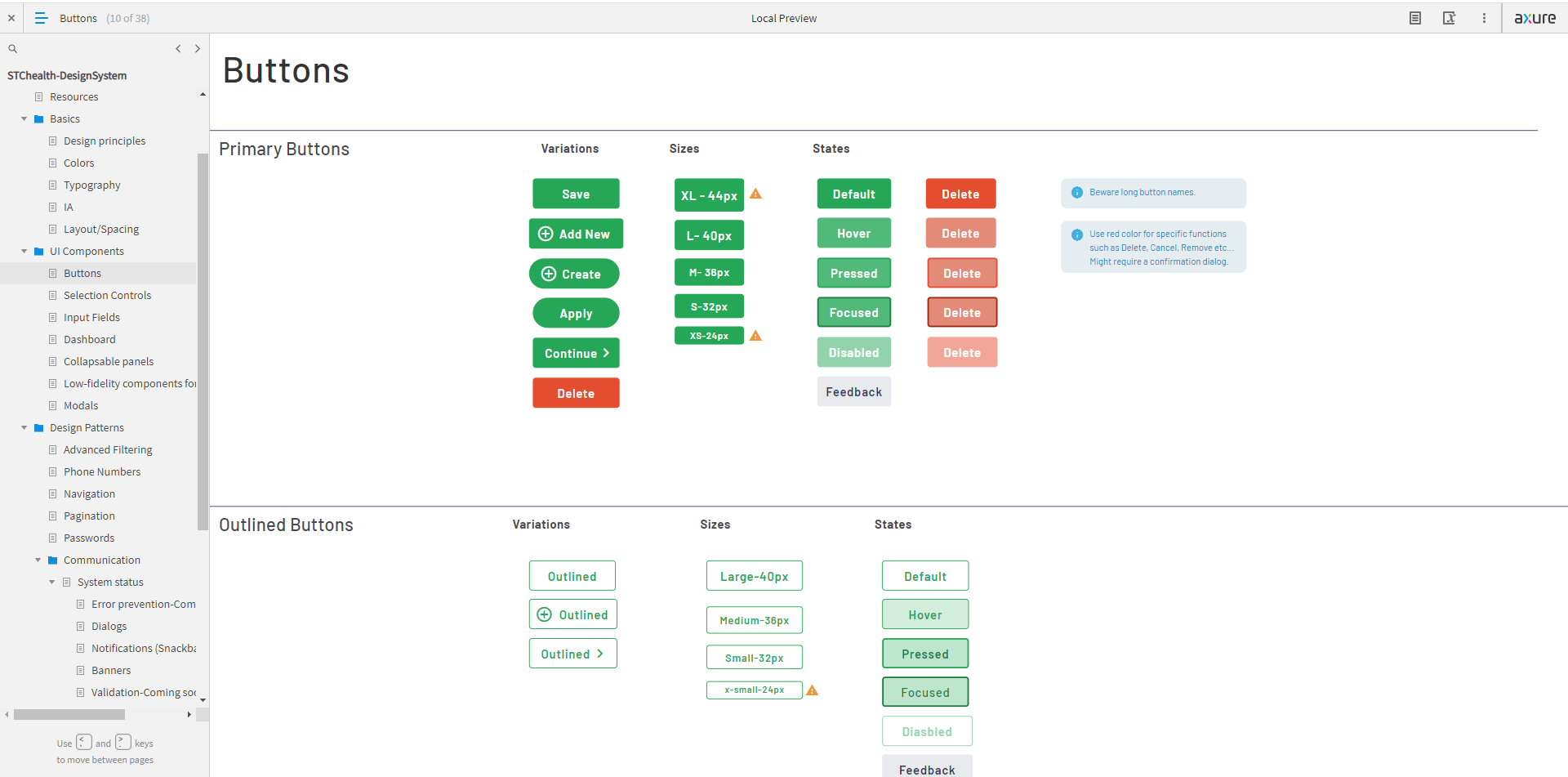
Task: Open the Selection Controls page
Action: click(x=107, y=296)
